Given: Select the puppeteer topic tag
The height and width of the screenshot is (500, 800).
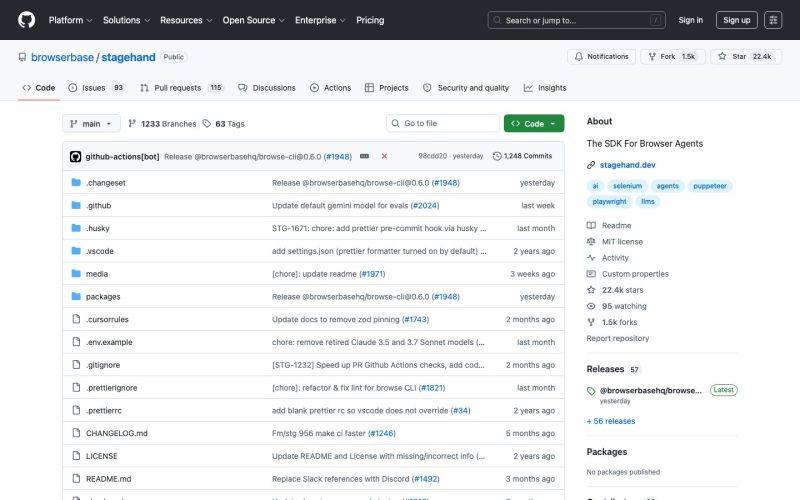Looking at the screenshot, I should click(x=710, y=186).
